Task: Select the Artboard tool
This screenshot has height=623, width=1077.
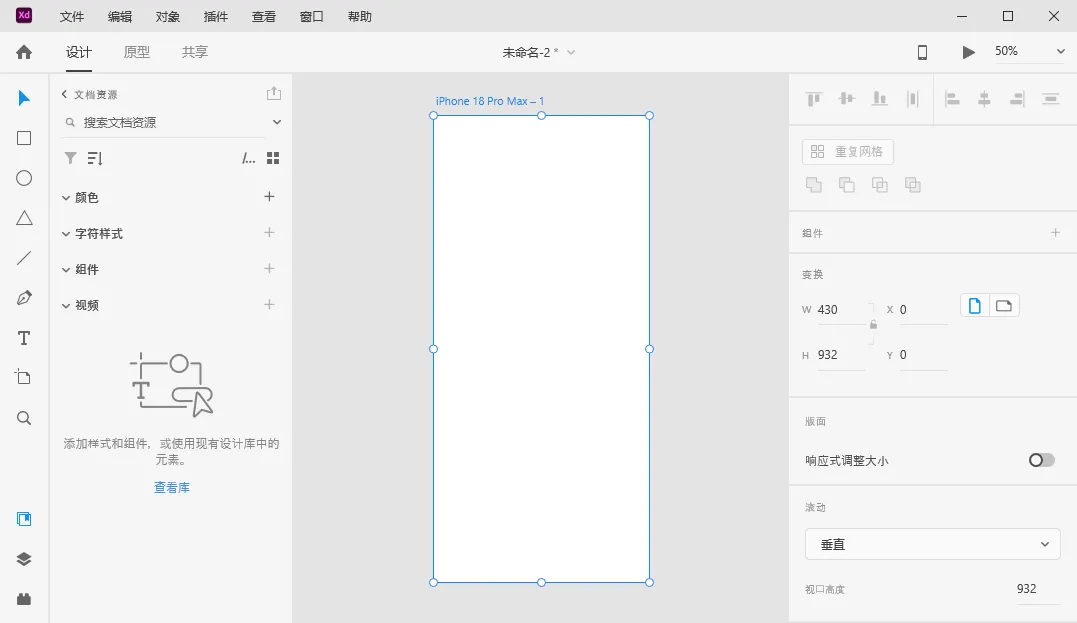Action: 24,377
